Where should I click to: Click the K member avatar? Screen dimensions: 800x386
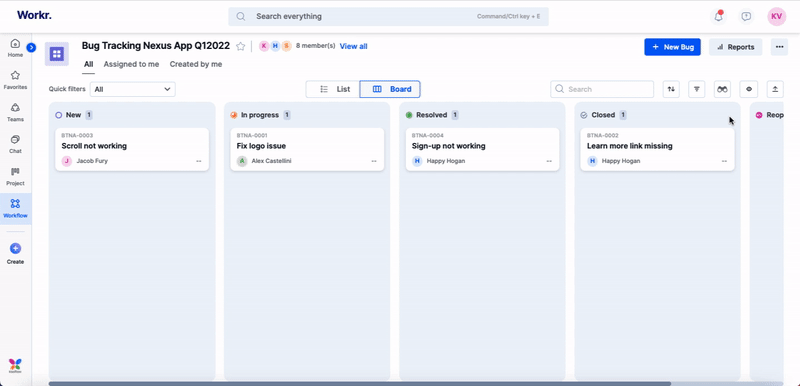(264, 46)
